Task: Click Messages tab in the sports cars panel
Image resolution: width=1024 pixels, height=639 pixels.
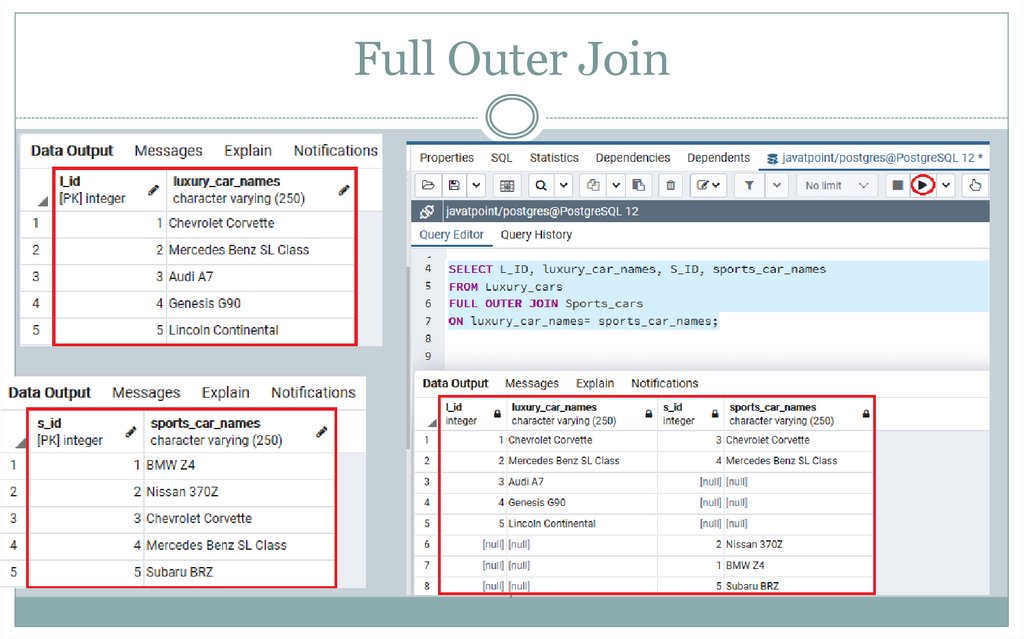Action: [x=146, y=393]
